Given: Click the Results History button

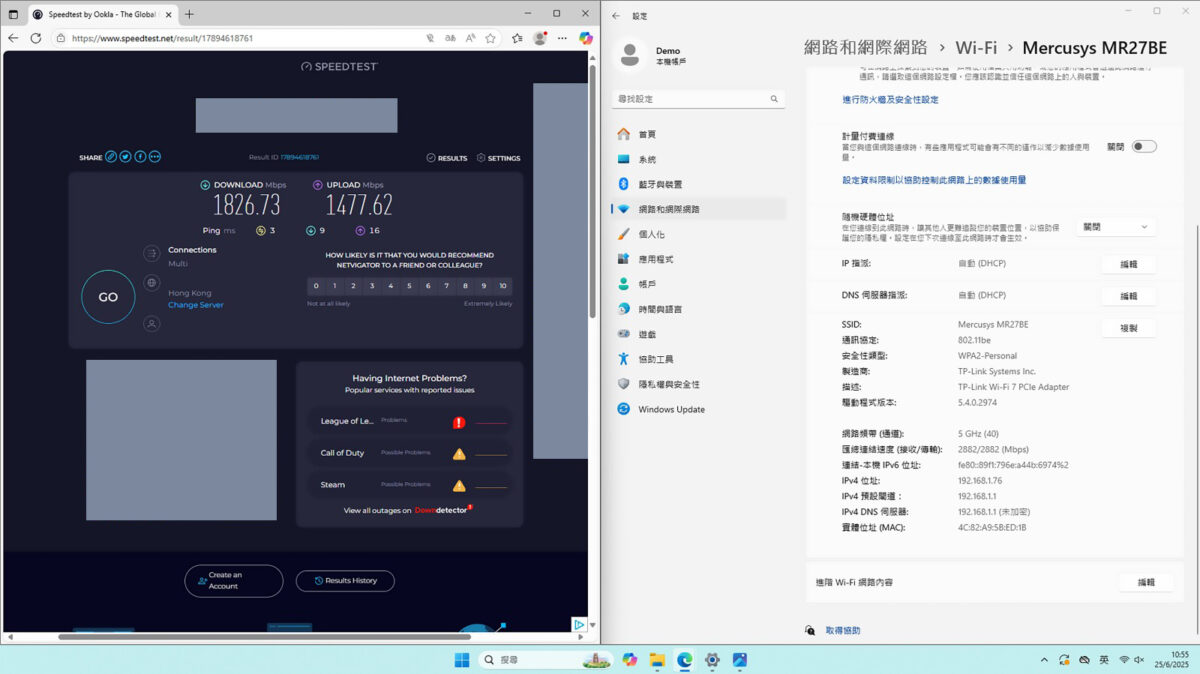Looking at the screenshot, I should [x=345, y=581].
